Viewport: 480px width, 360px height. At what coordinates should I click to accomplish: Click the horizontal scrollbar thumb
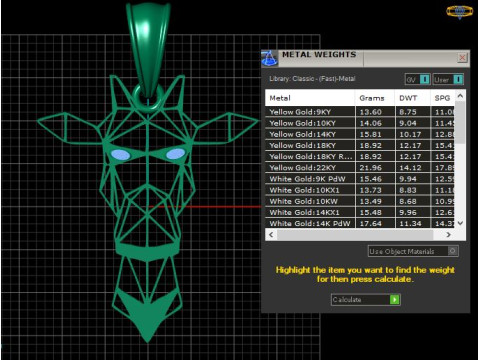pyautogui.click(x=355, y=235)
